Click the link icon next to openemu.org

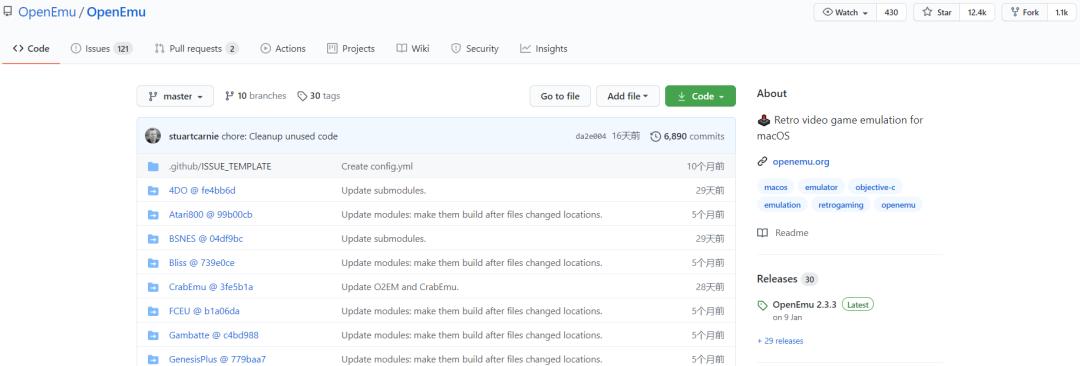(762, 162)
